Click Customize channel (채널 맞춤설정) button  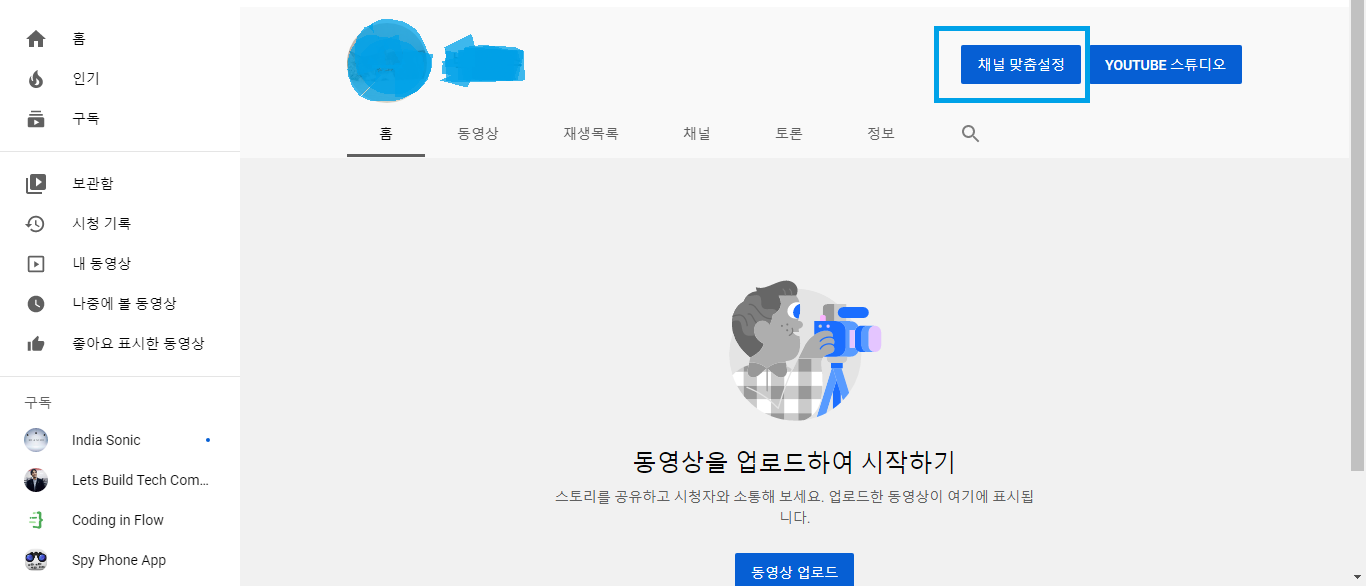pos(1021,65)
